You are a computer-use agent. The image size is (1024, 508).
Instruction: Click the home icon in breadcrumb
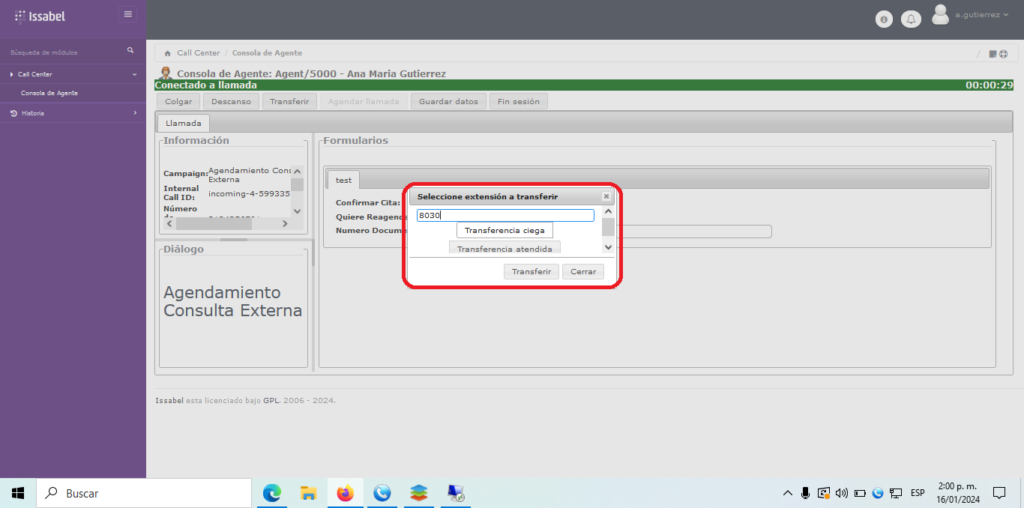[x=167, y=53]
